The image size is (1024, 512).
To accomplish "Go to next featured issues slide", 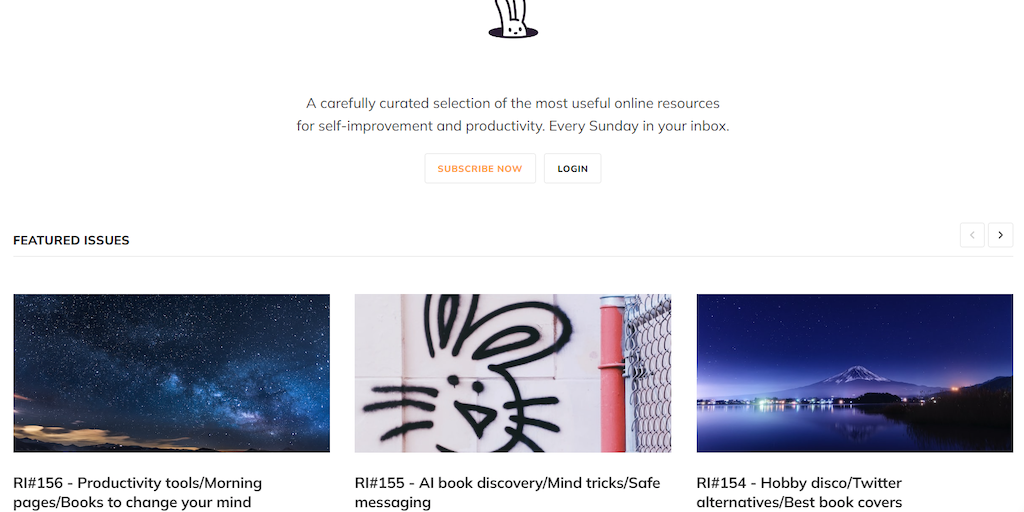I will tap(1000, 235).
